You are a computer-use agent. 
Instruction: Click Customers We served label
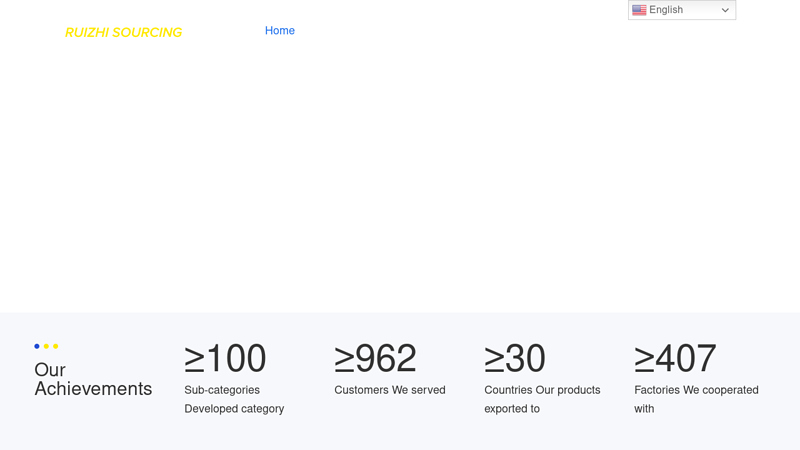pyautogui.click(x=390, y=390)
